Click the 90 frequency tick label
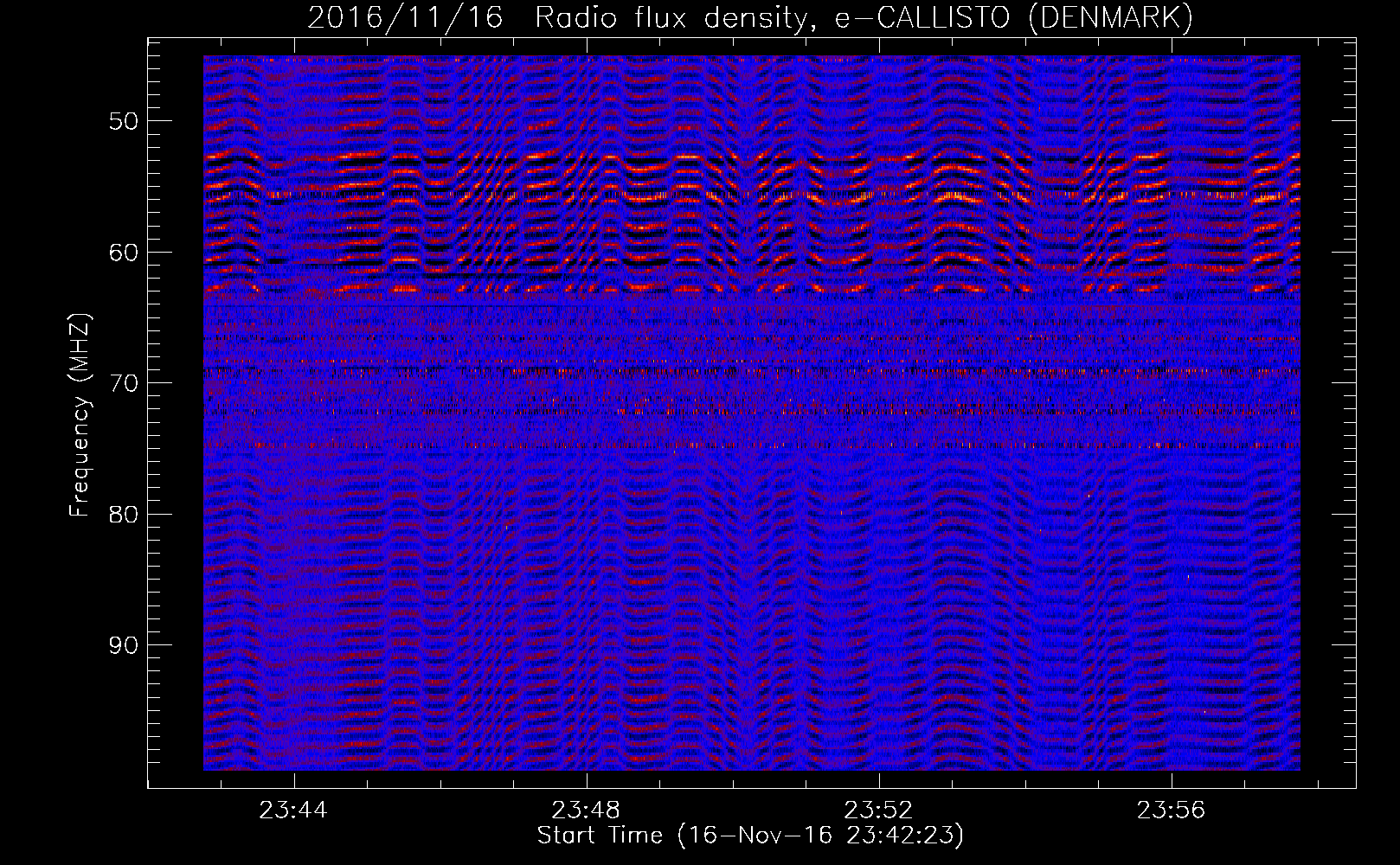 (x=124, y=645)
